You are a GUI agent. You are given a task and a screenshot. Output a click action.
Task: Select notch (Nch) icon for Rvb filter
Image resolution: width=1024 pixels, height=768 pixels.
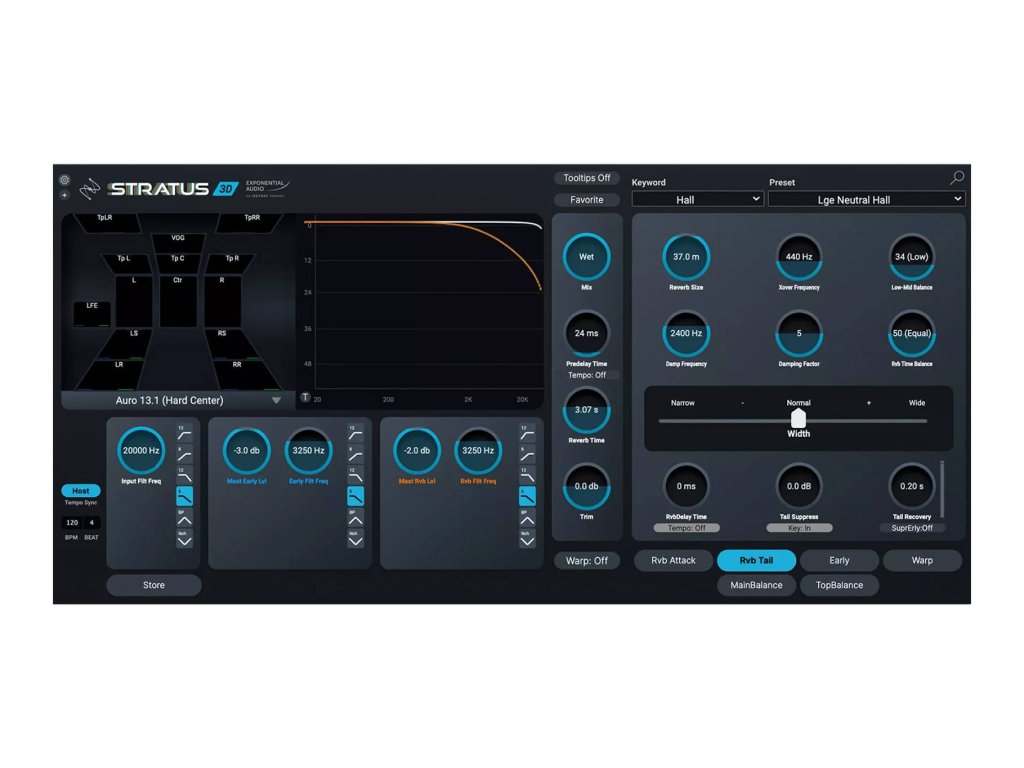pos(527,539)
